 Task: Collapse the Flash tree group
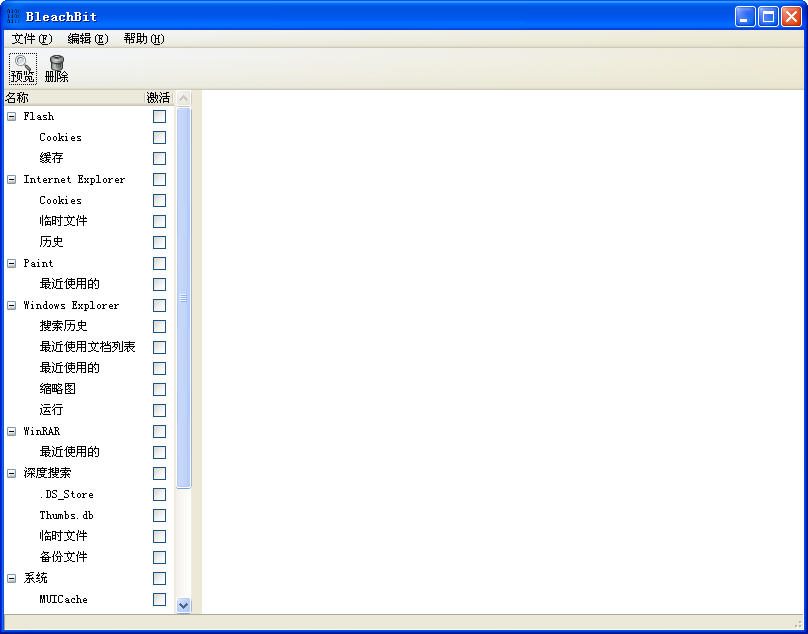[11, 116]
